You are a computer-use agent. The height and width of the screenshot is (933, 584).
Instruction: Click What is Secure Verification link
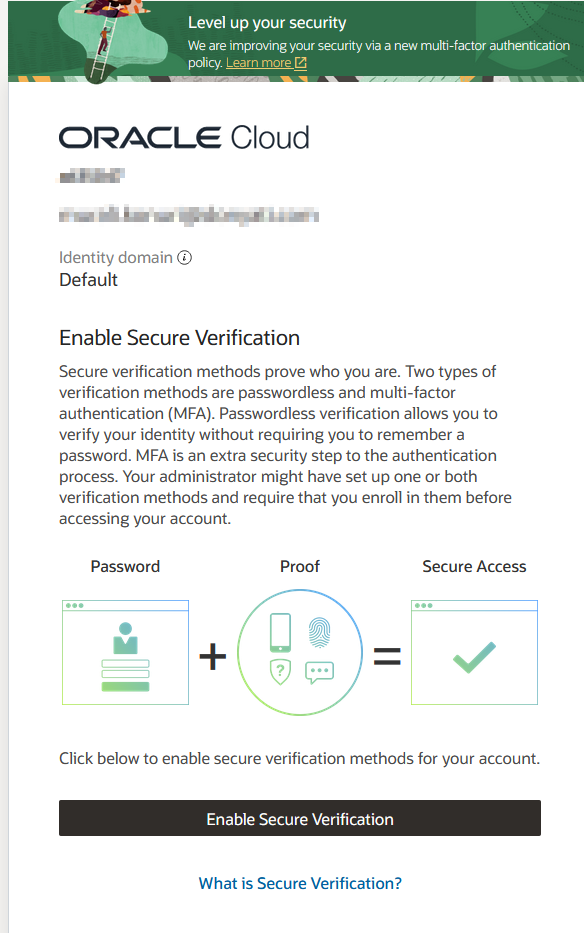299,883
